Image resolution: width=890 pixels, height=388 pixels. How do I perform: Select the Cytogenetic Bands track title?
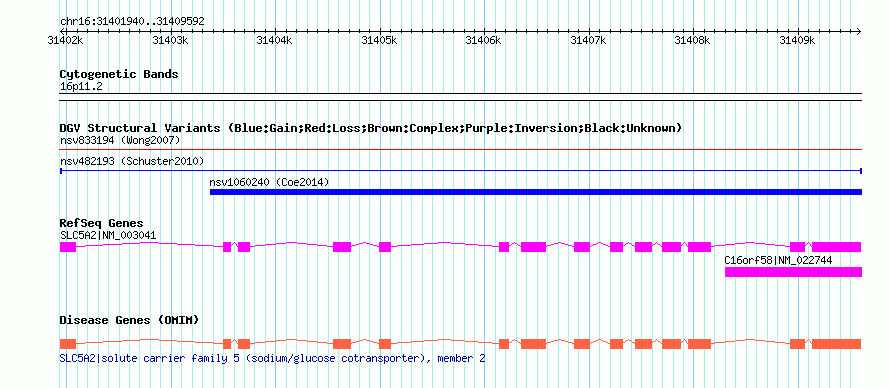[119, 74]
